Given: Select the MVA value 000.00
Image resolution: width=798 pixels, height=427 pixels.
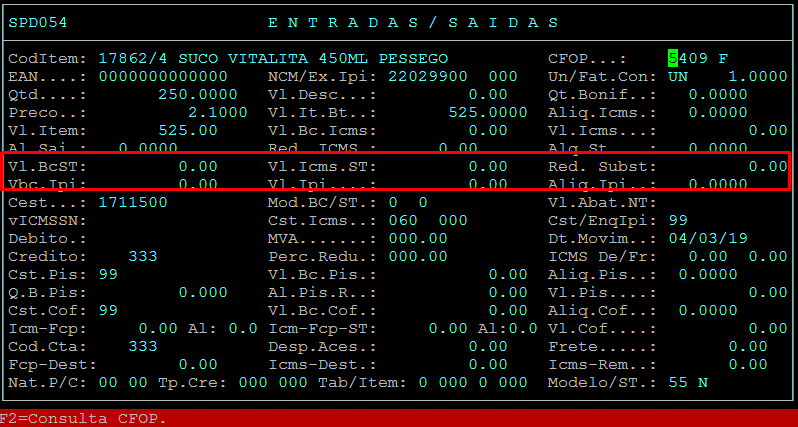Looking at the screenshot, I should tap(418, 238).
